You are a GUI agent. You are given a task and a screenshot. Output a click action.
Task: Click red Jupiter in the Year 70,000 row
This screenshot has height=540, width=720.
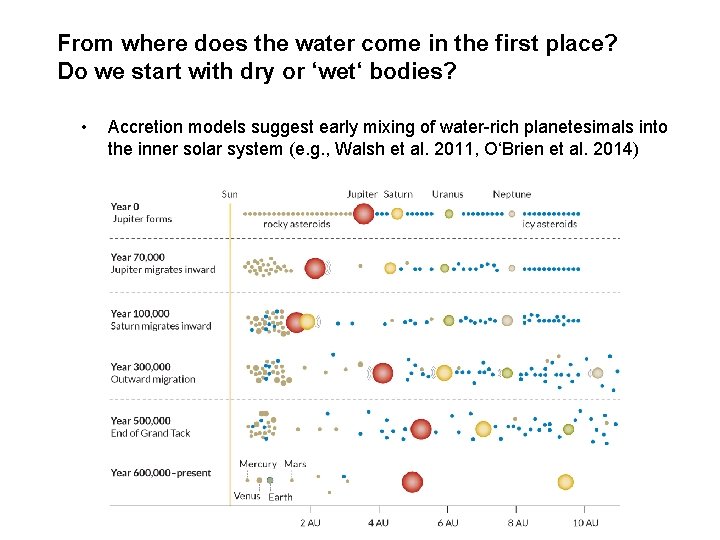(316, 267)
